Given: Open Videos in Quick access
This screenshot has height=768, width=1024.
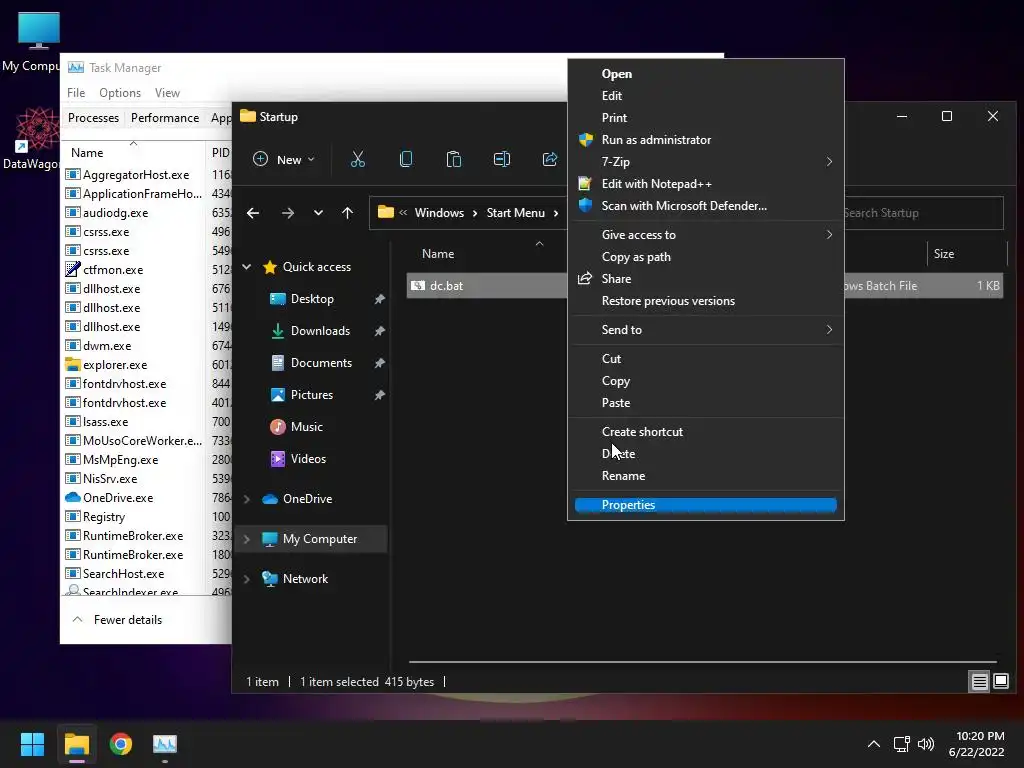Looking at the screenshot, I should (x=308, y=459).
